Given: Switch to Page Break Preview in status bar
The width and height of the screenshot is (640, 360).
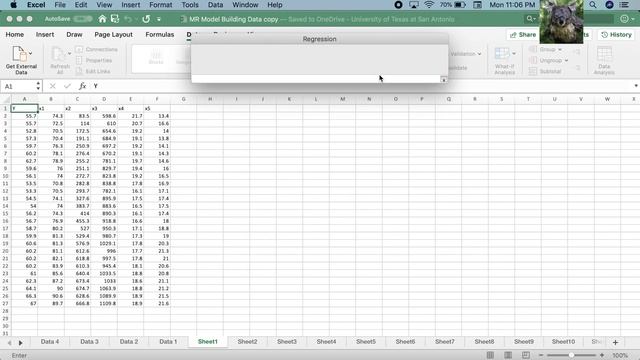Looking at the screenshot, I should pyautogui.click(x=526, y=355).
